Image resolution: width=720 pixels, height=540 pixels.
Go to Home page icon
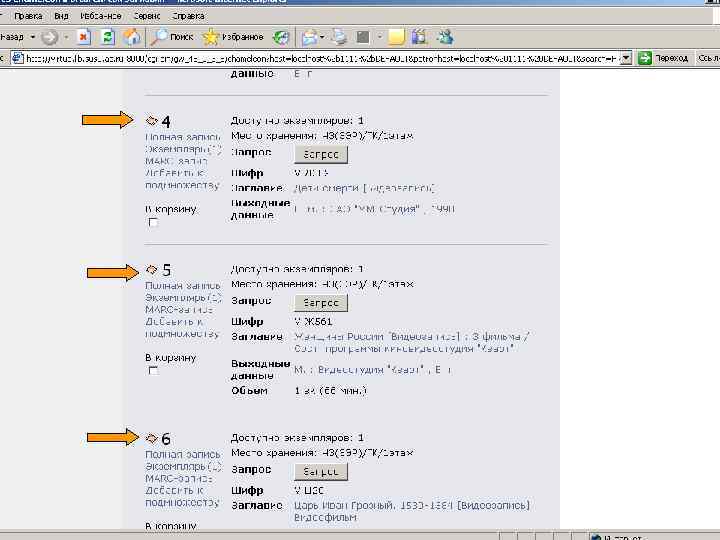(x=132, y=37)
